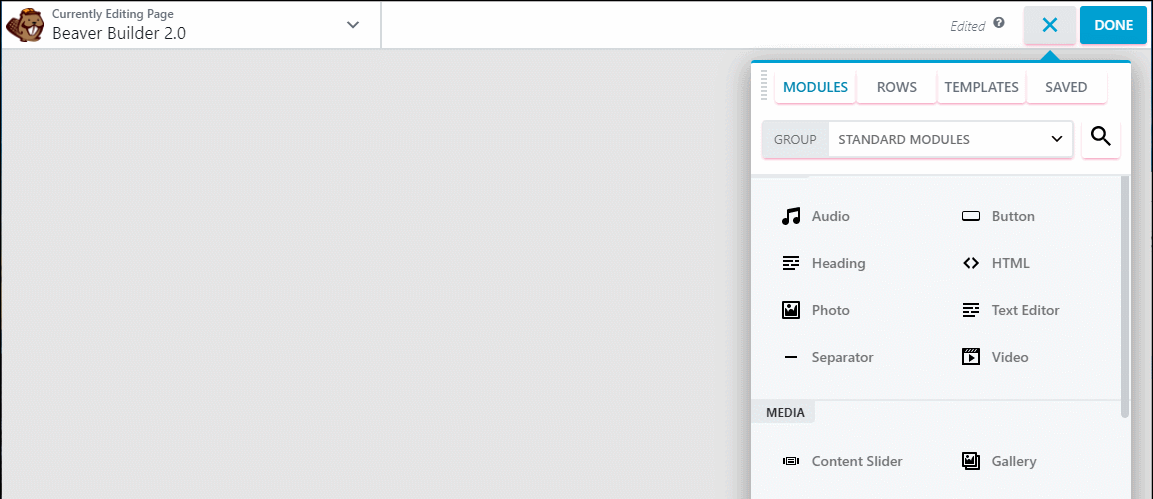Click the Beaver Builder beaver logo
The height and width of the screenshot is (499, 1153).
click(24, 25)
